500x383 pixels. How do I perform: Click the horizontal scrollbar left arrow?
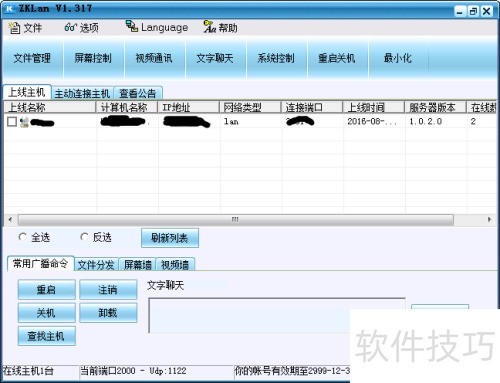pos(10,219)
